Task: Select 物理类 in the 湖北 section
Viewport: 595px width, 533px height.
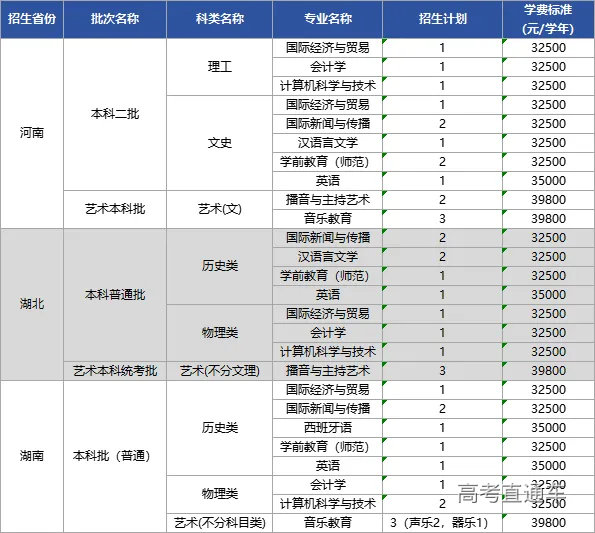Action: [219, 333]
